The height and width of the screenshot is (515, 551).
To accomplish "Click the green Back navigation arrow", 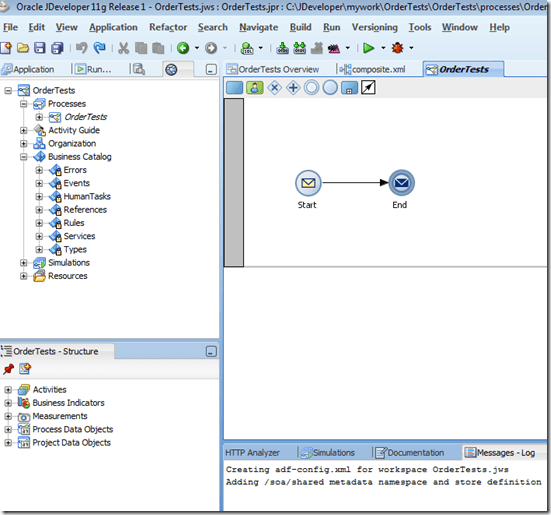I will tap(183, 48).
